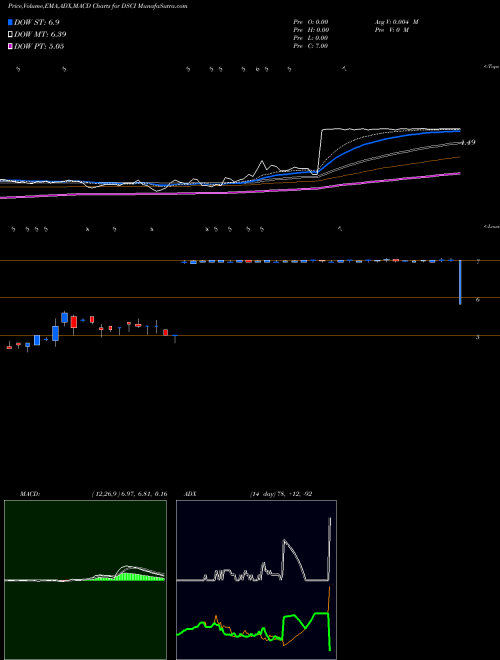Click the 'Pre O: 0.00' value
Screen dimensions: 500x660
click(x=311, y=22)
